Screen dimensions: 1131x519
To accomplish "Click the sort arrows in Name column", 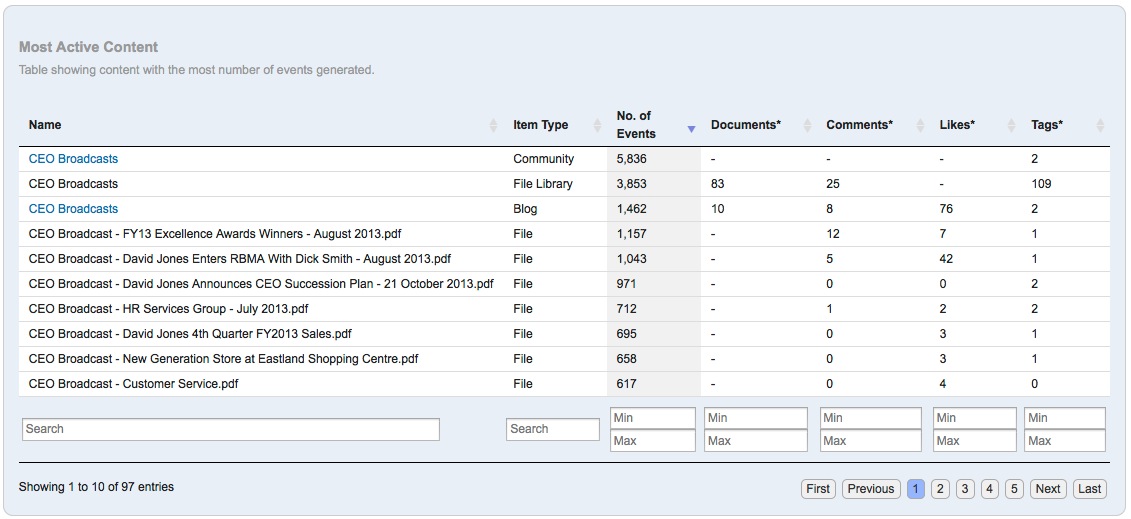I will [493, 125].
